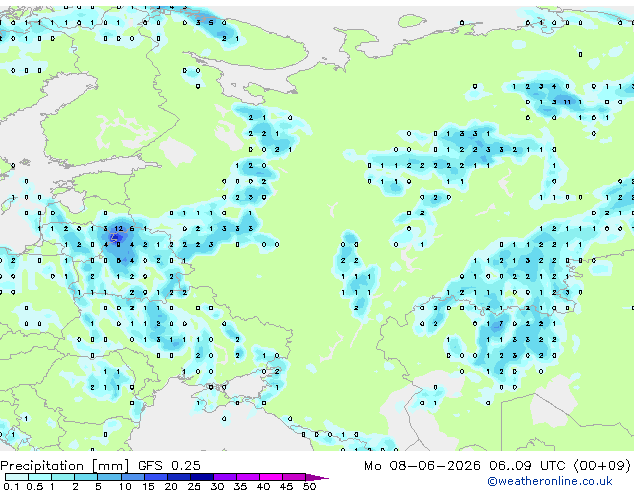The image size is (634, 490).
Task: Click legend scale label "50"
Action: [309, 486]
